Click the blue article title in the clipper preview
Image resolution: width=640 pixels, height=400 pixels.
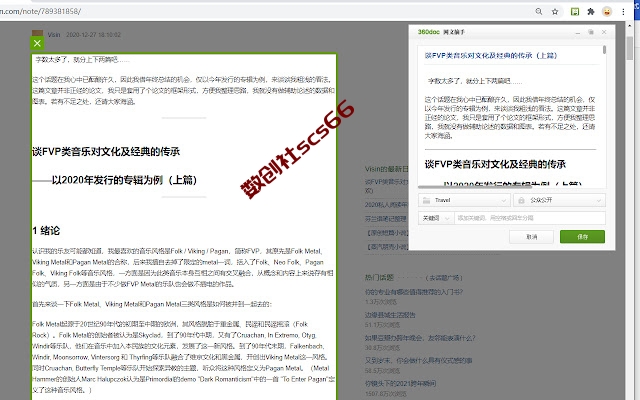pos(491,55)
